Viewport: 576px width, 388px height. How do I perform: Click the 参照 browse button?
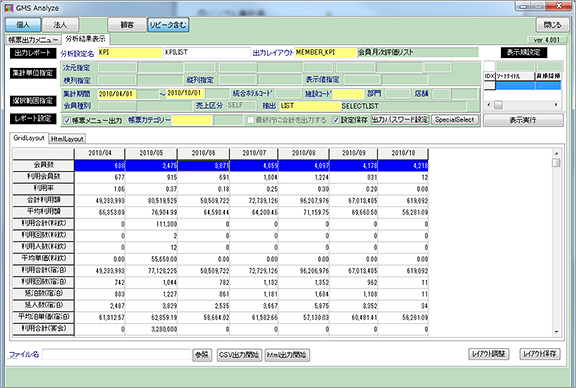click(x=202, y=355)
